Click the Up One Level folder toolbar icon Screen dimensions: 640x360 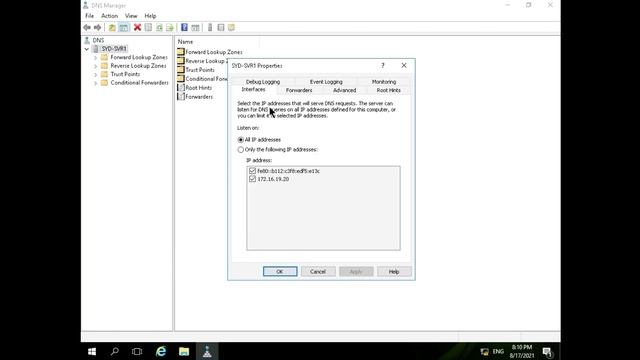click(x=112, y=27)
